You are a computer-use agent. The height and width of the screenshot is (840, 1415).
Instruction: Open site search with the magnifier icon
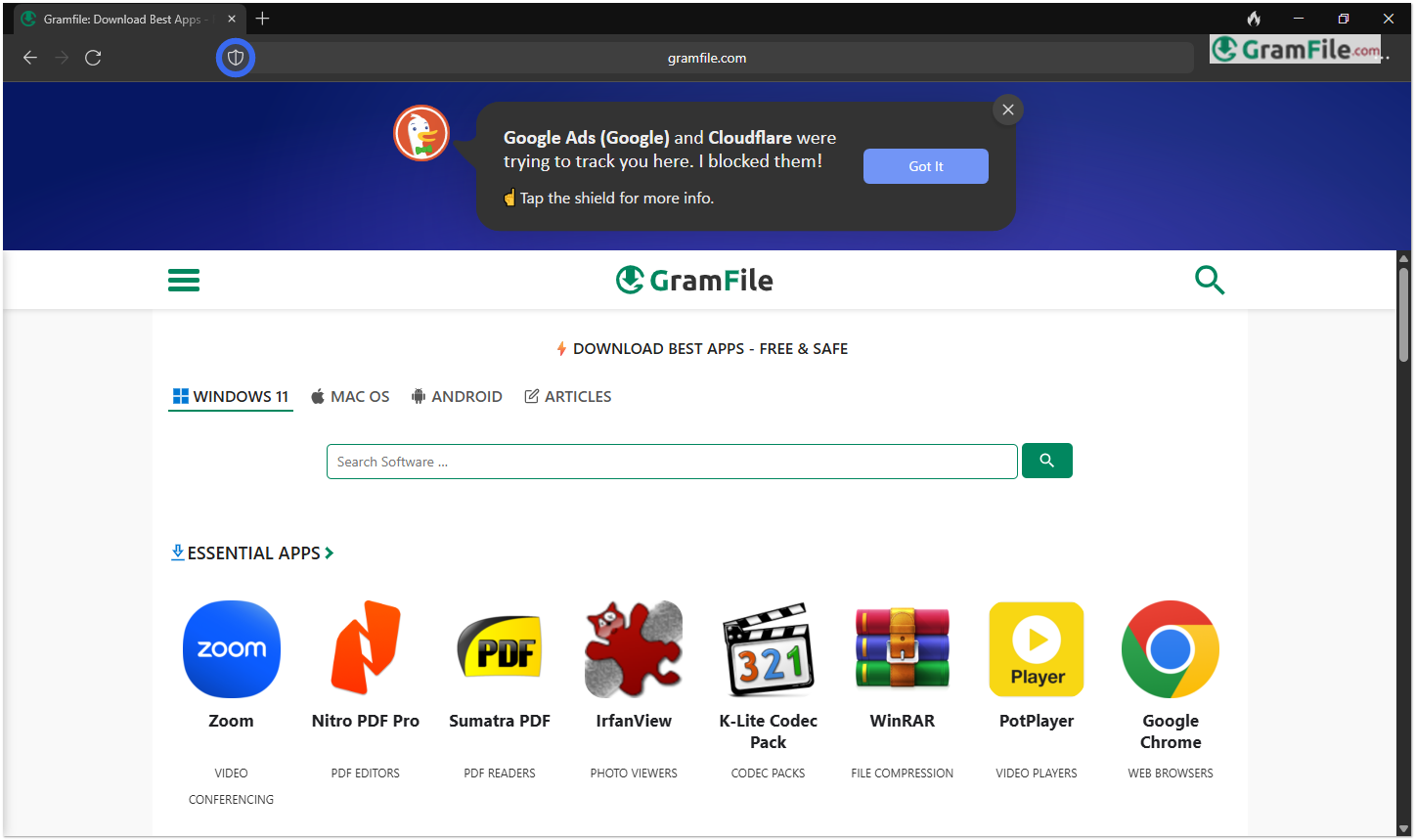(x=1210, y=281)
